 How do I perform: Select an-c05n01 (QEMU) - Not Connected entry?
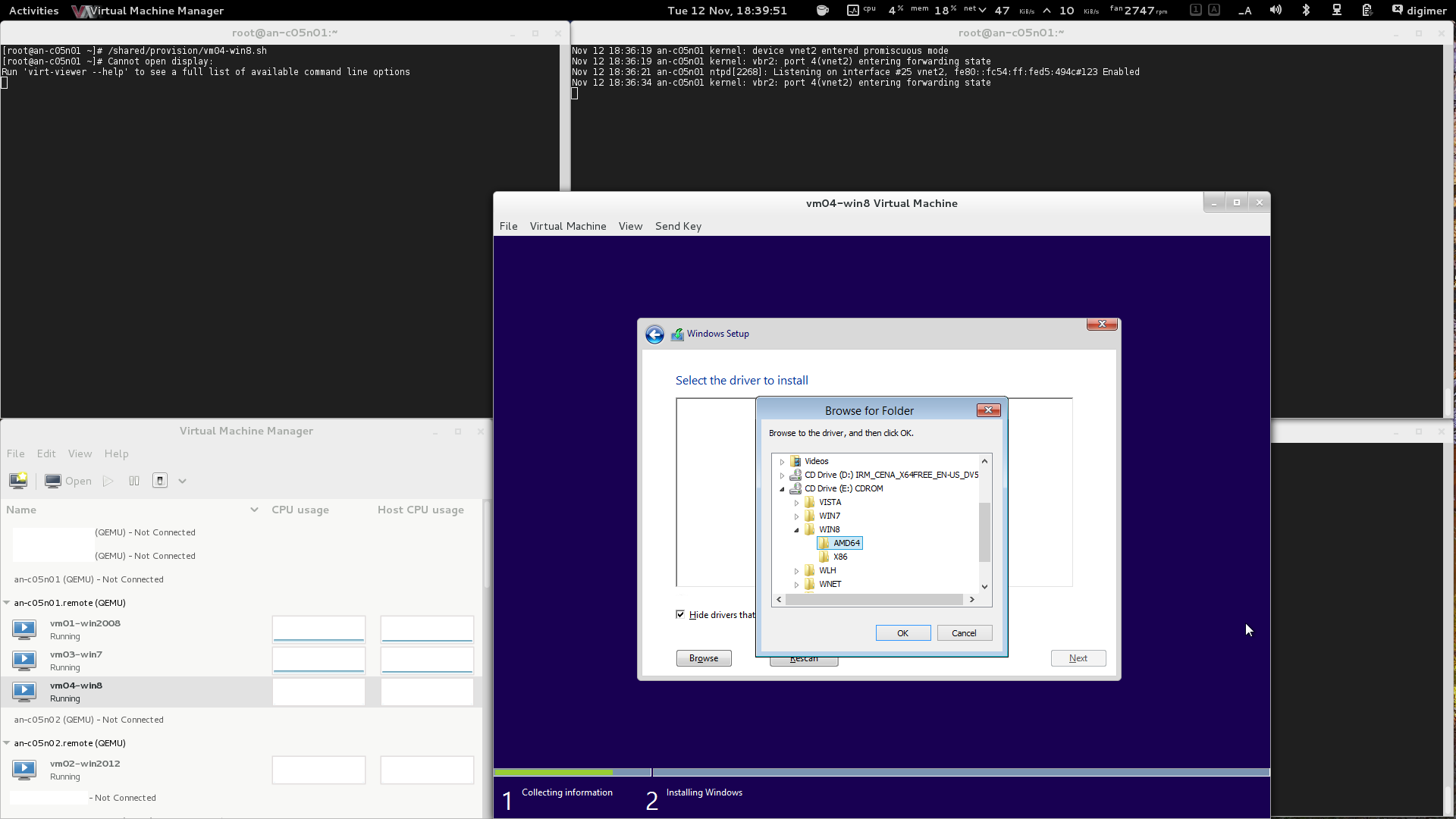point(89,579)
